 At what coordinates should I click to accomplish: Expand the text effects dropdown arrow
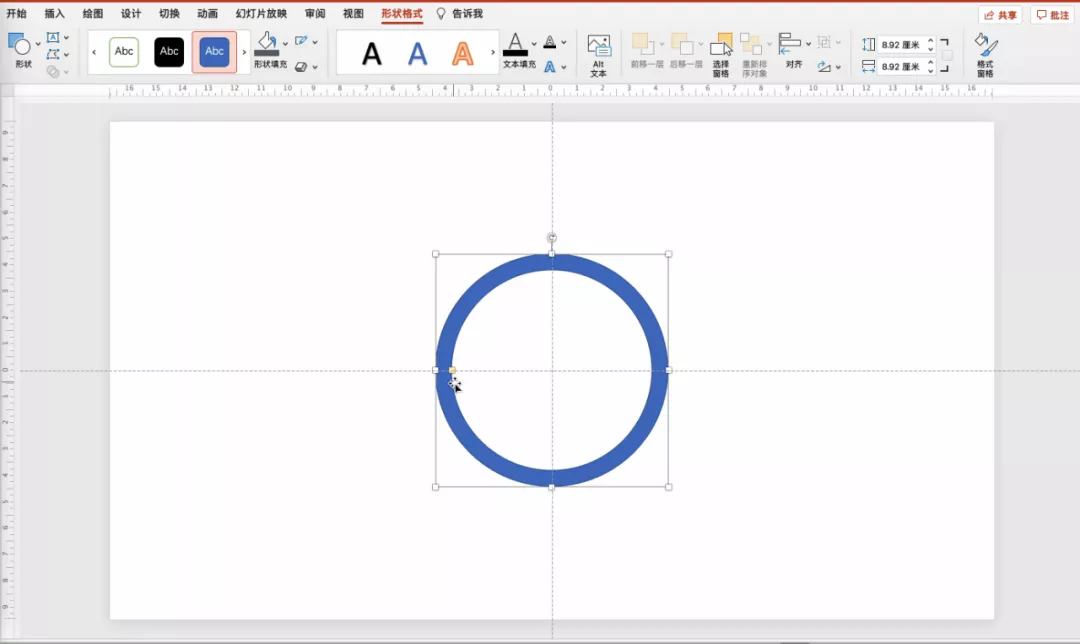click(563, 67)
